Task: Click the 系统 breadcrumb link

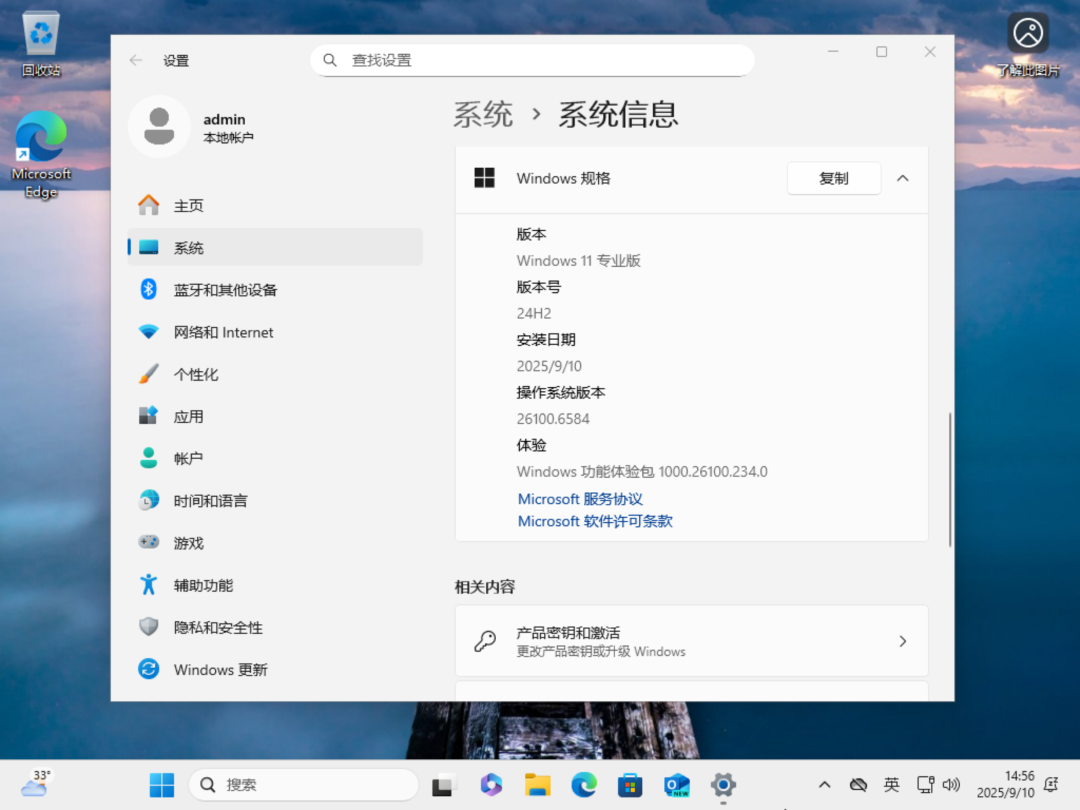Action: [x=483, y=114]
